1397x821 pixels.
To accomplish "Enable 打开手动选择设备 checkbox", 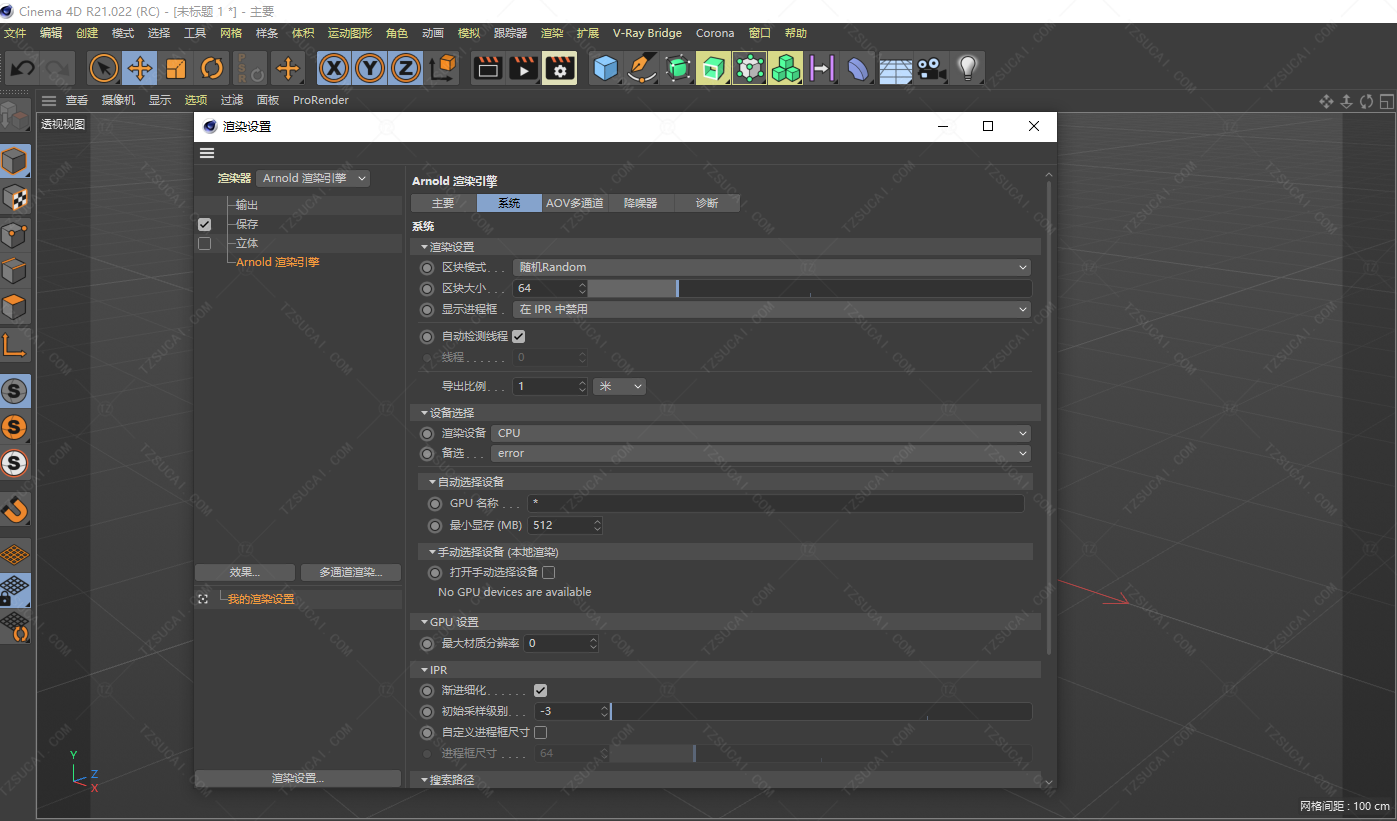I will (x=548, y=572).
